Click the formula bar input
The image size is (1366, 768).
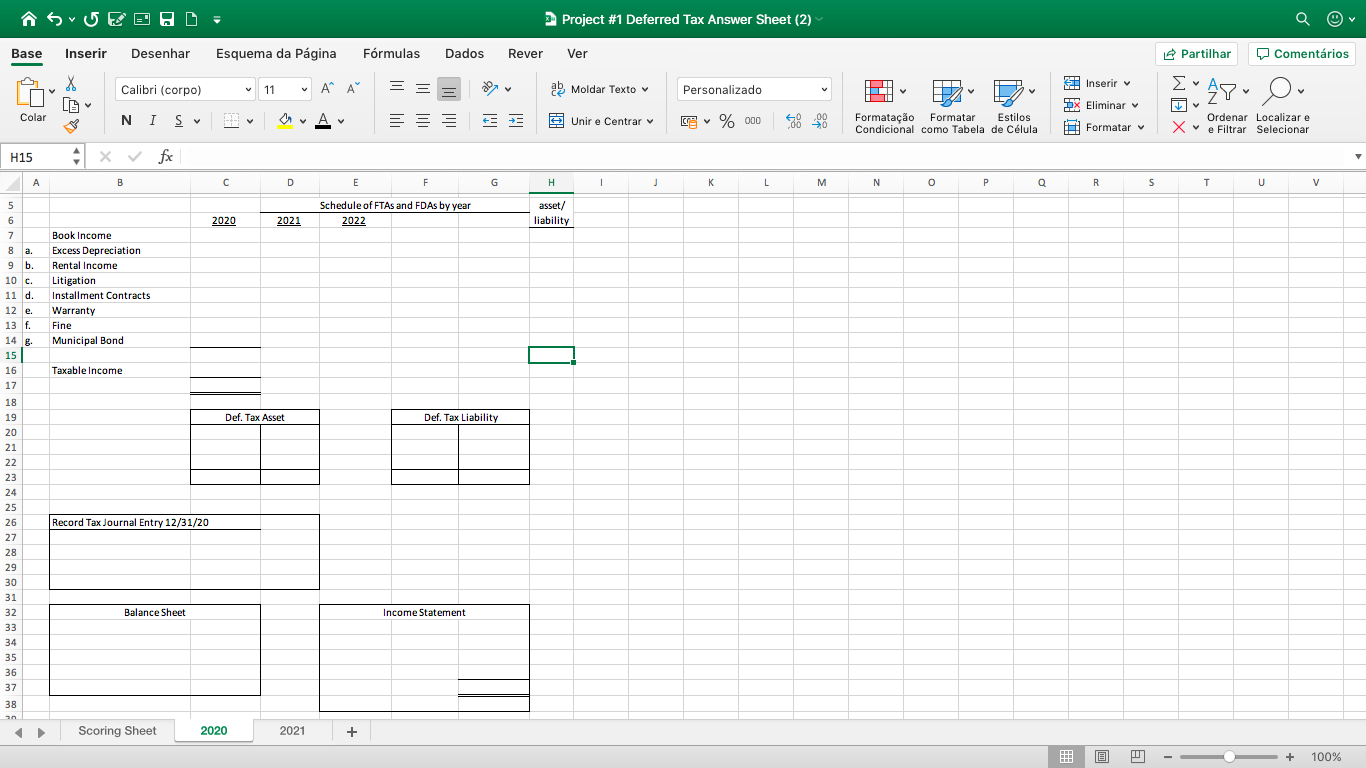tap(765, 157)
